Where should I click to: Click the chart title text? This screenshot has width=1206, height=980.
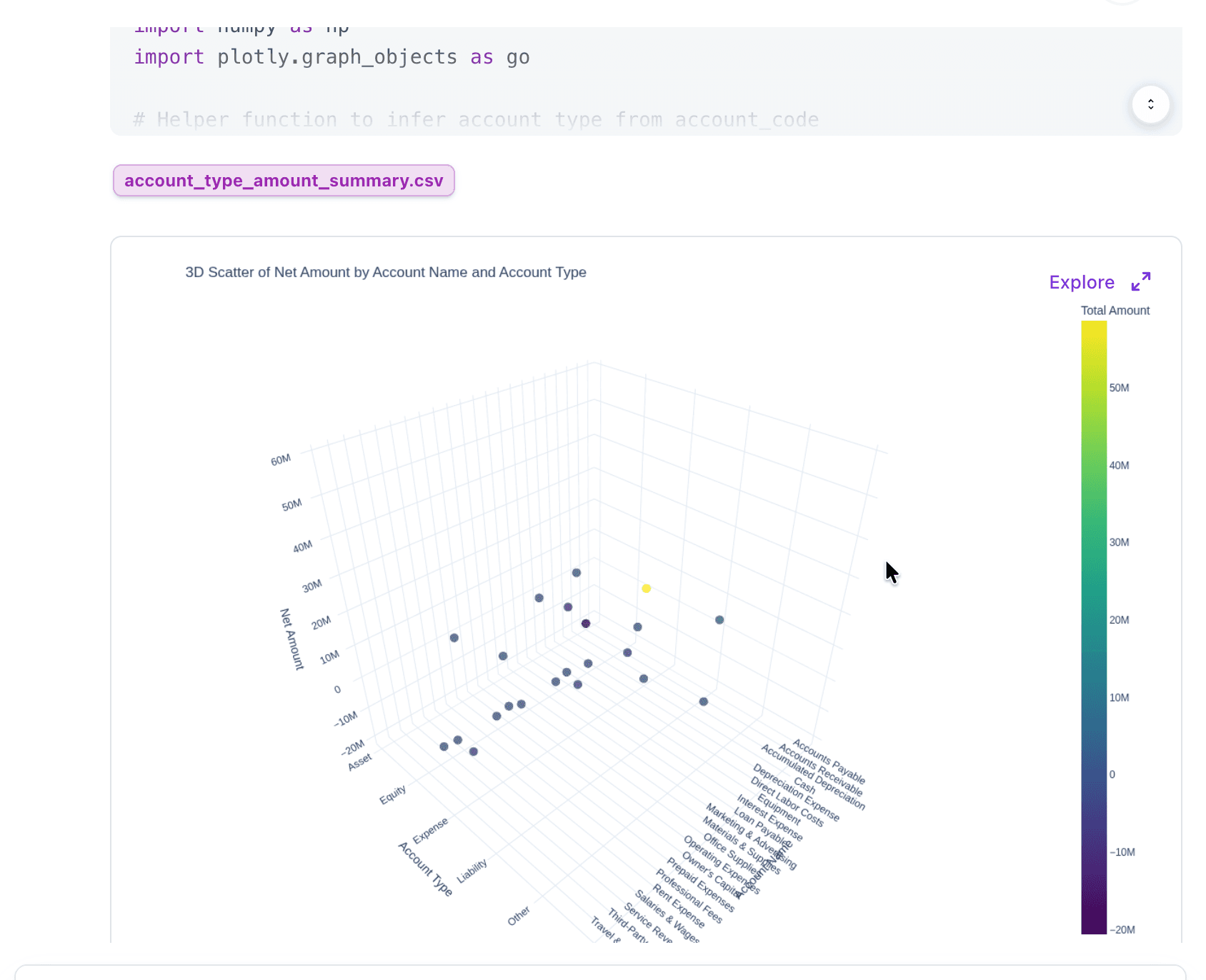pyautogui.click(x=384, y=272)
